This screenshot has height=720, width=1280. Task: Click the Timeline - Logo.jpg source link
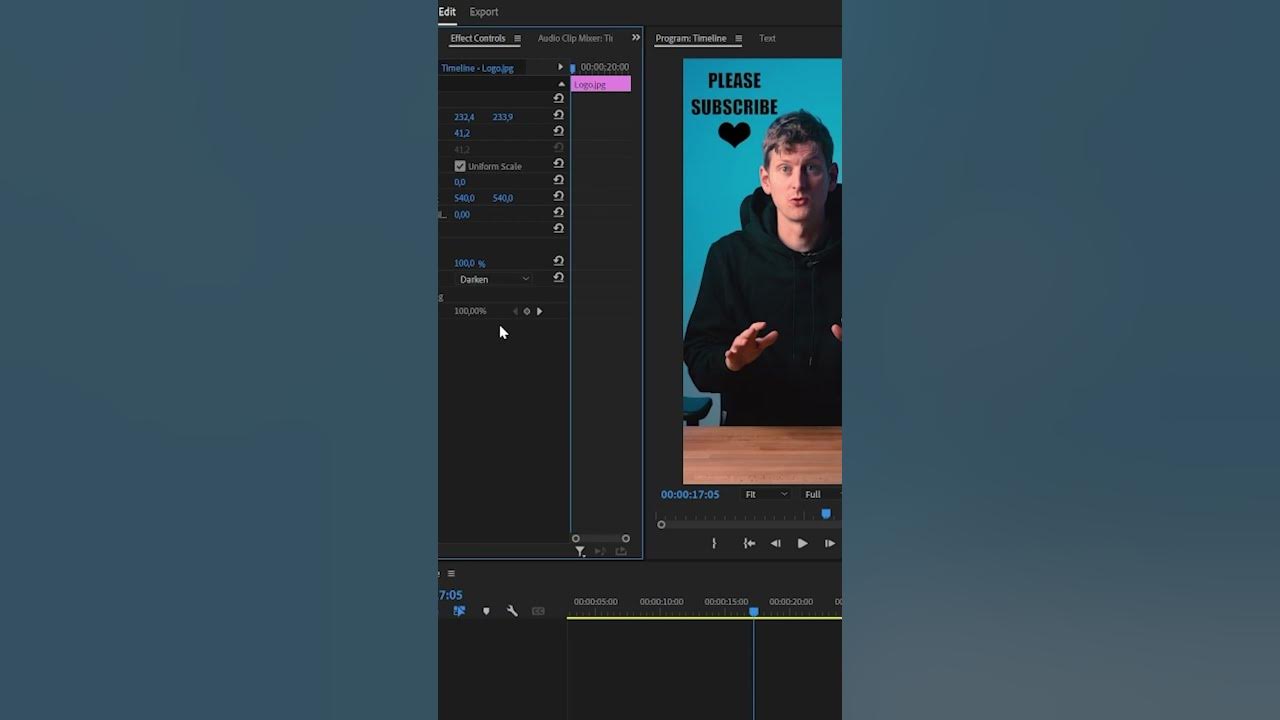coord(478,68)
